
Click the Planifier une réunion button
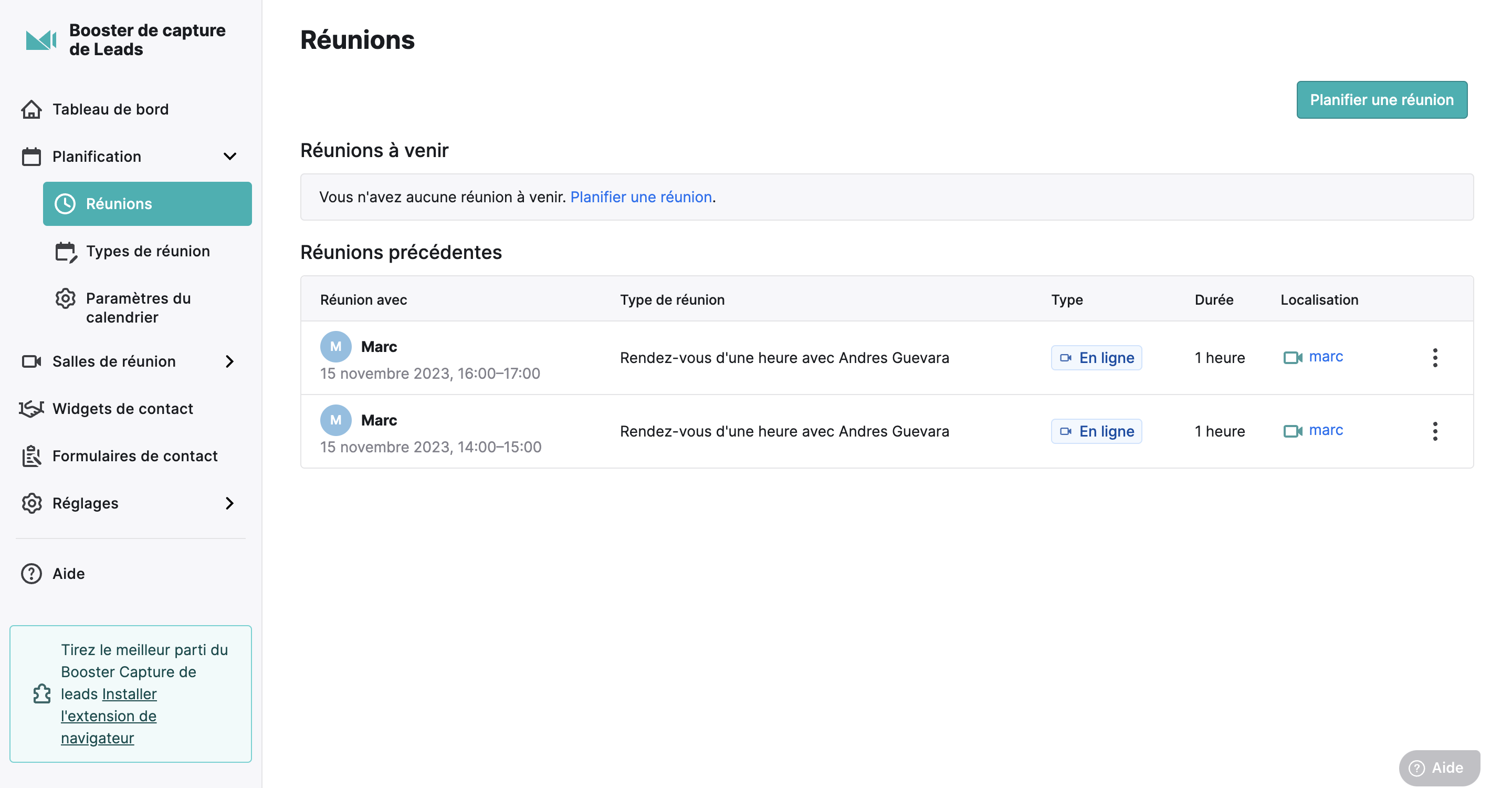pos(1382,100)
